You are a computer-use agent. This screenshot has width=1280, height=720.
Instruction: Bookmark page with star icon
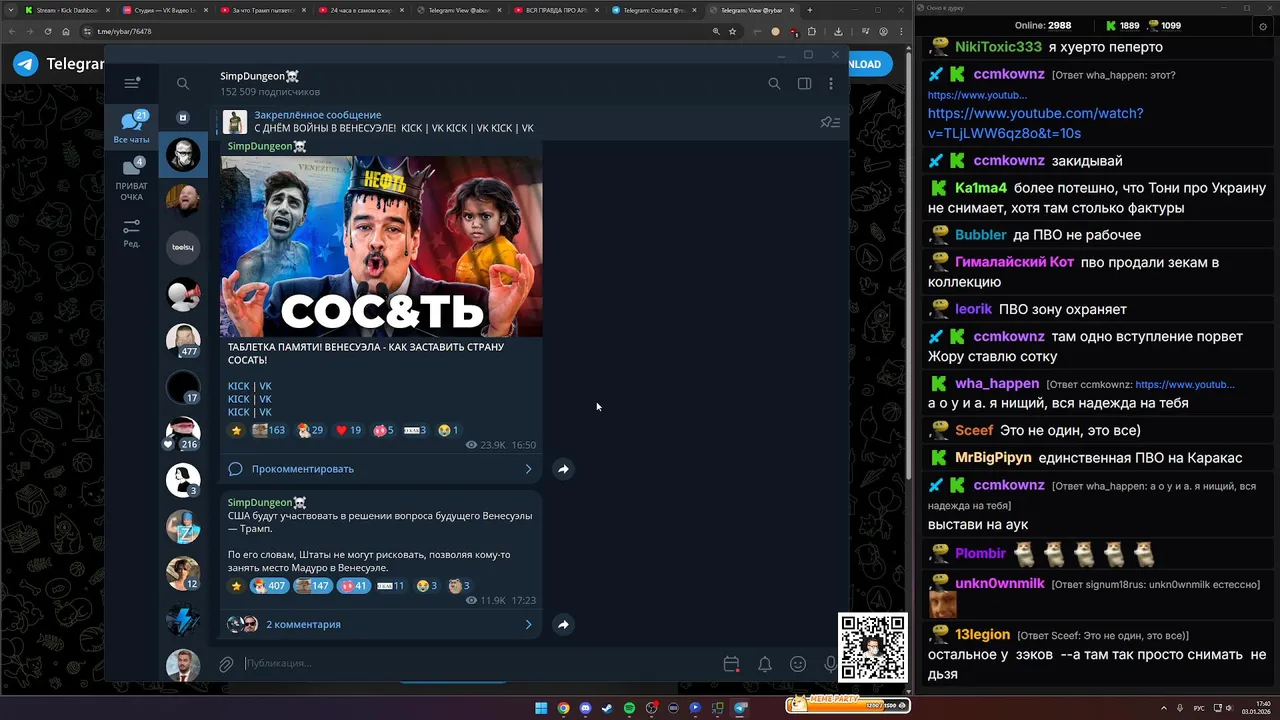pos(733,31)
